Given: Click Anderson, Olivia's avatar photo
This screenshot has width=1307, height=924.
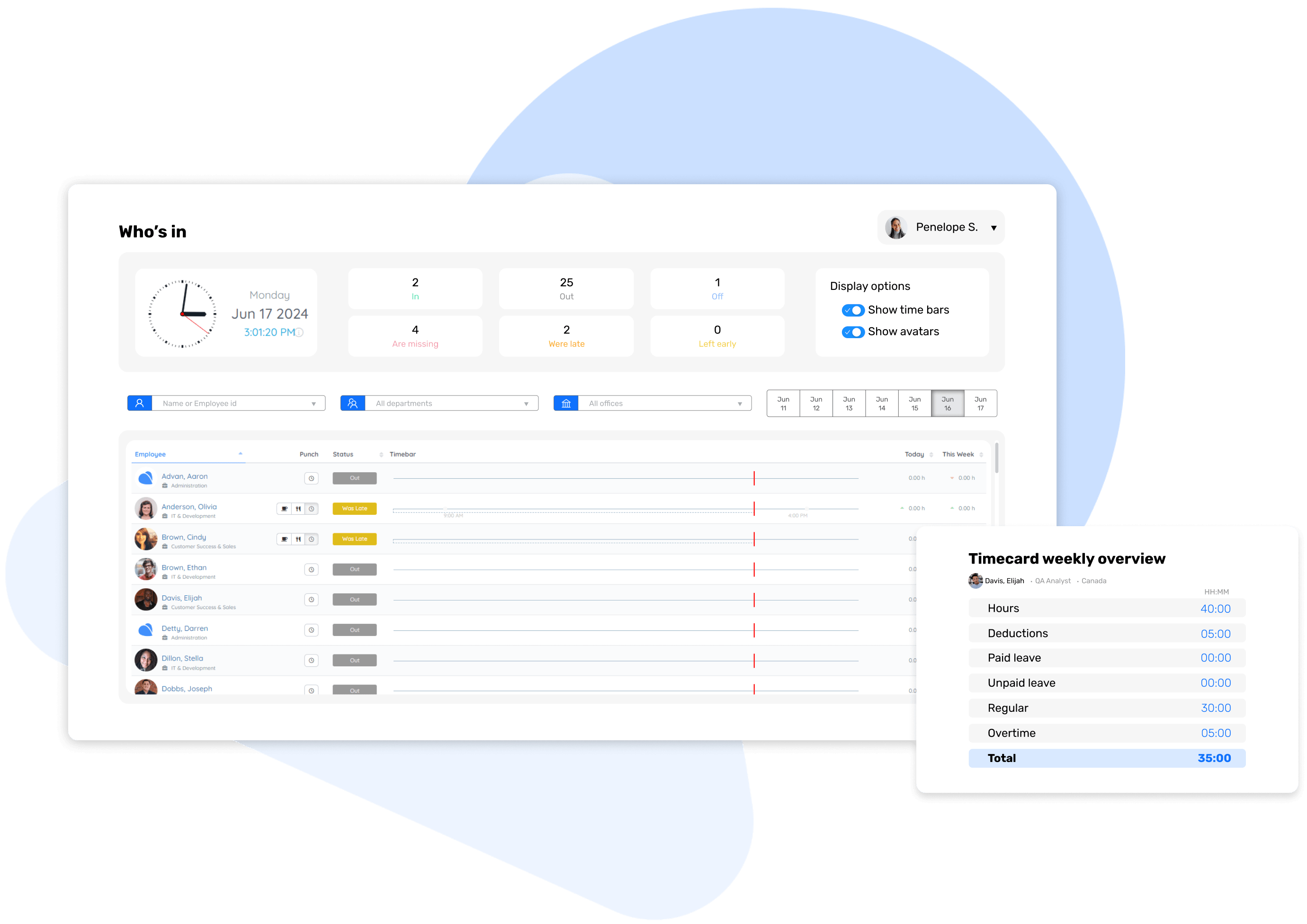Looking at the screenshot, I should [x=146, y=508].
